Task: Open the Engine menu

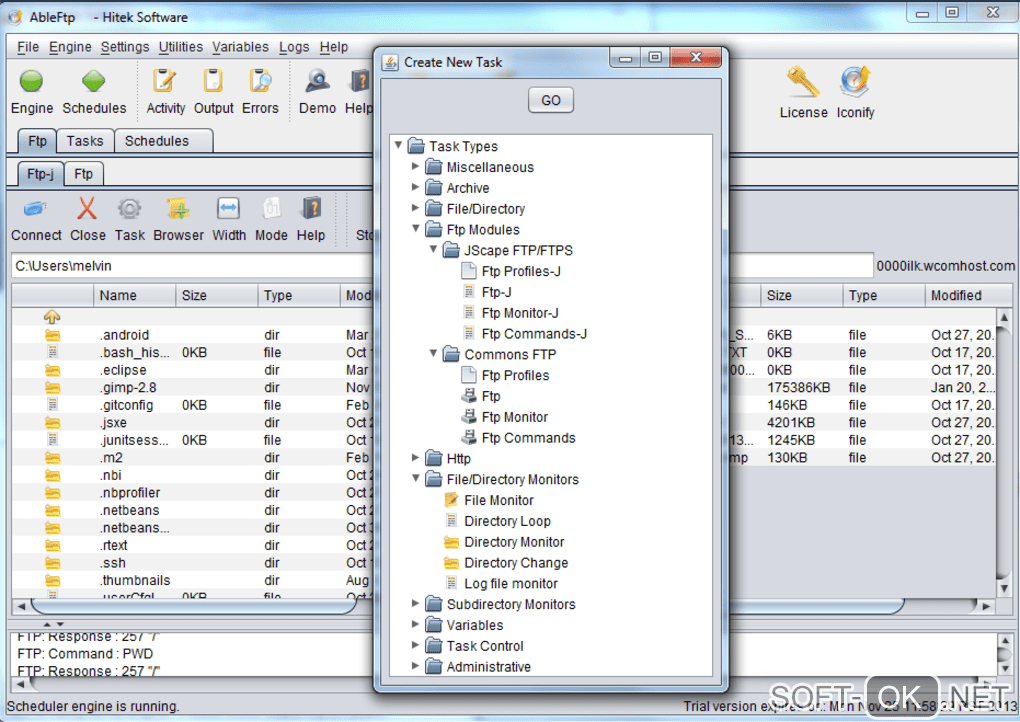Action: click(x=70, y=47)
